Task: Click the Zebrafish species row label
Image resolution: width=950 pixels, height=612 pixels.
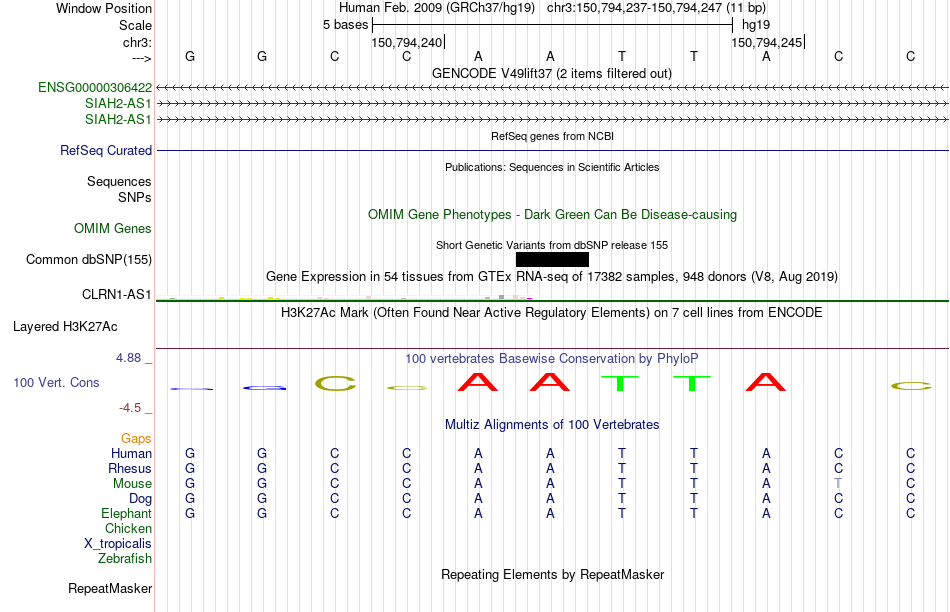Action: pos(125,558)
